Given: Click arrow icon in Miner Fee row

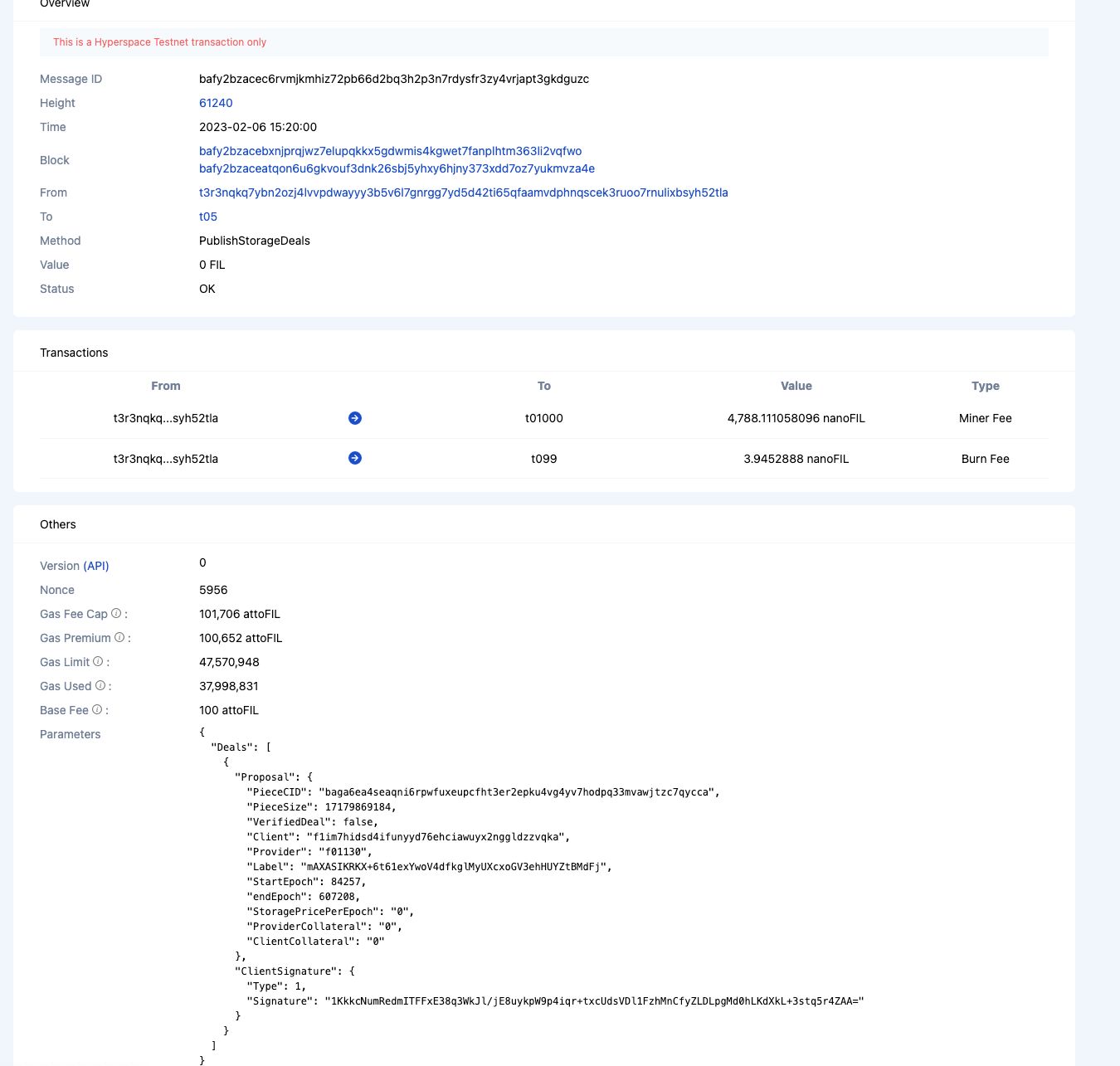Looking at the screenshot, I should tap(355, 418).
